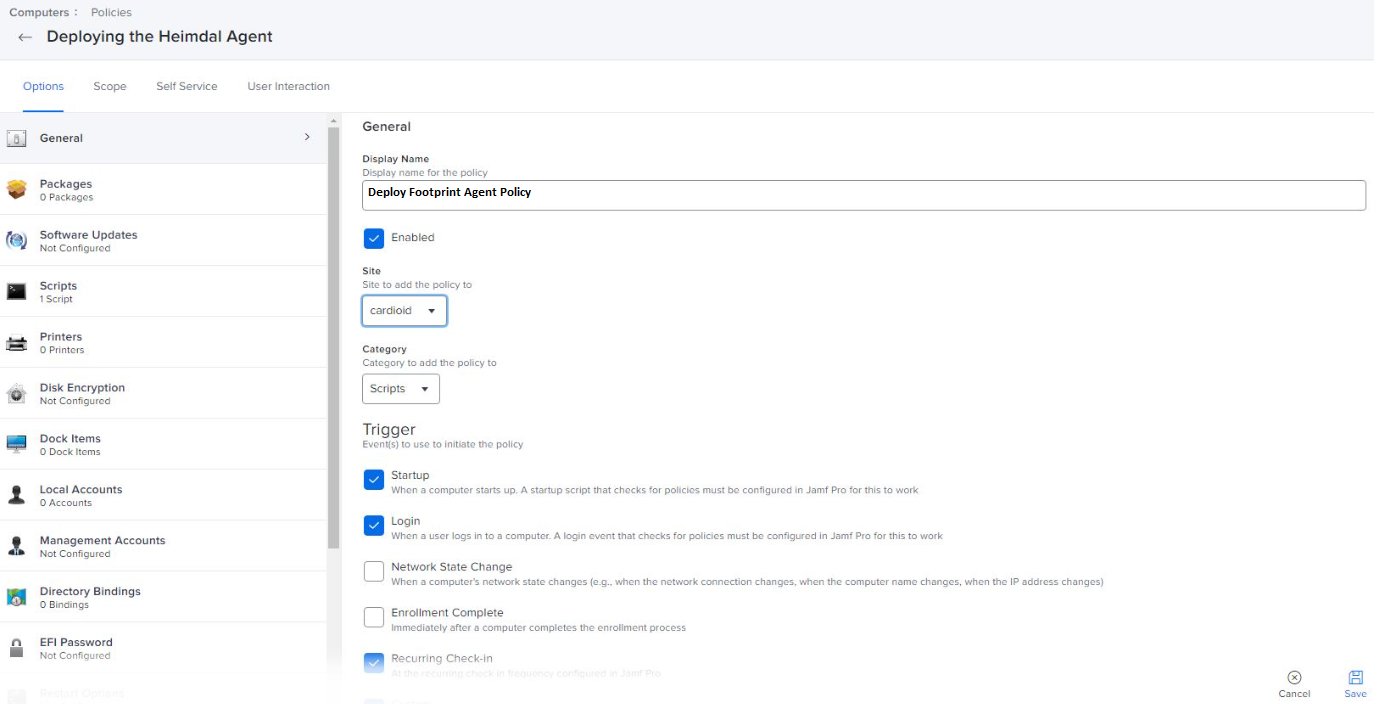Click the Login trigger label
Image resolution: width=1390 pixels, height=704 pixels.
pyautogui.click(x=405, y=521)
